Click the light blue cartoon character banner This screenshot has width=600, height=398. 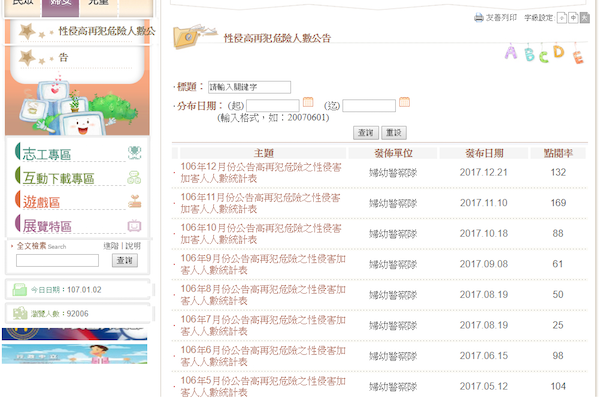coord(74,354)
